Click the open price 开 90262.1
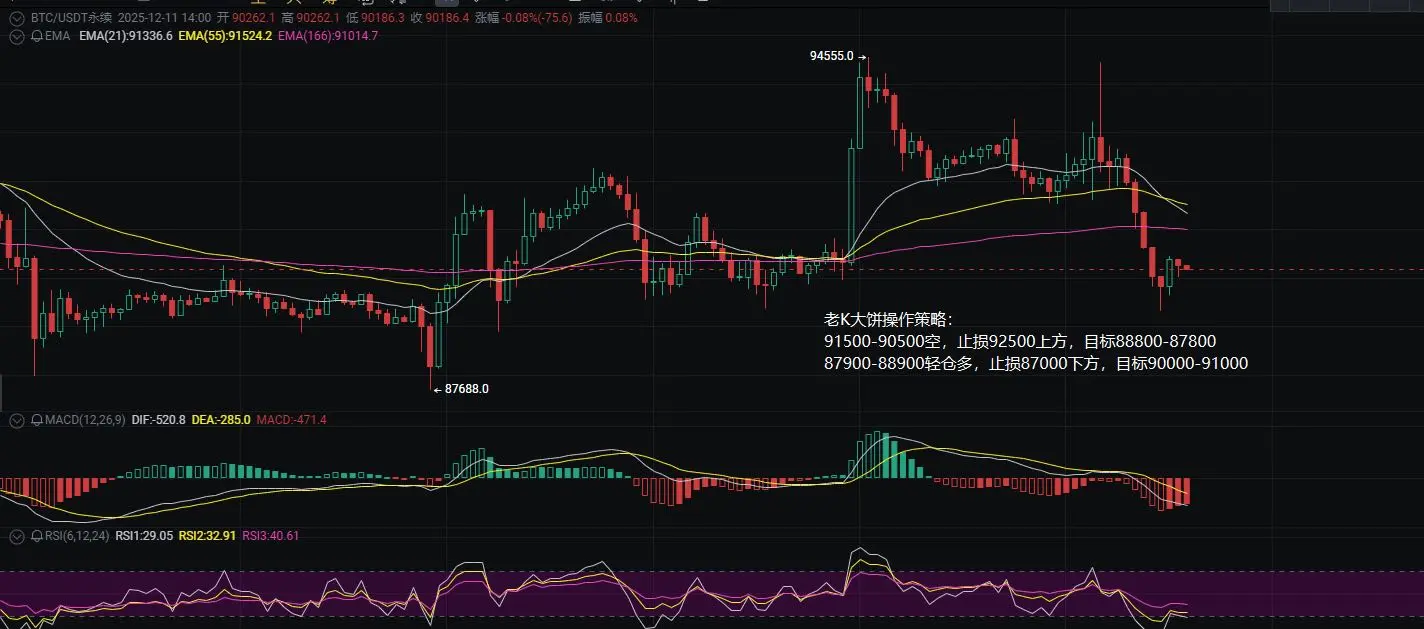 247,18
